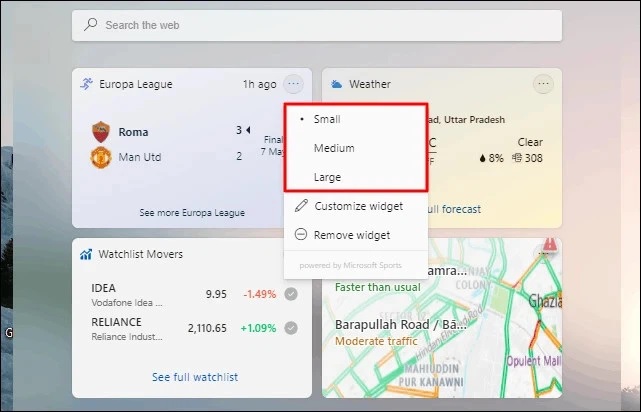Open See full watchlist link
Screen dimensions: 641x412
click(x=195, y=377)
